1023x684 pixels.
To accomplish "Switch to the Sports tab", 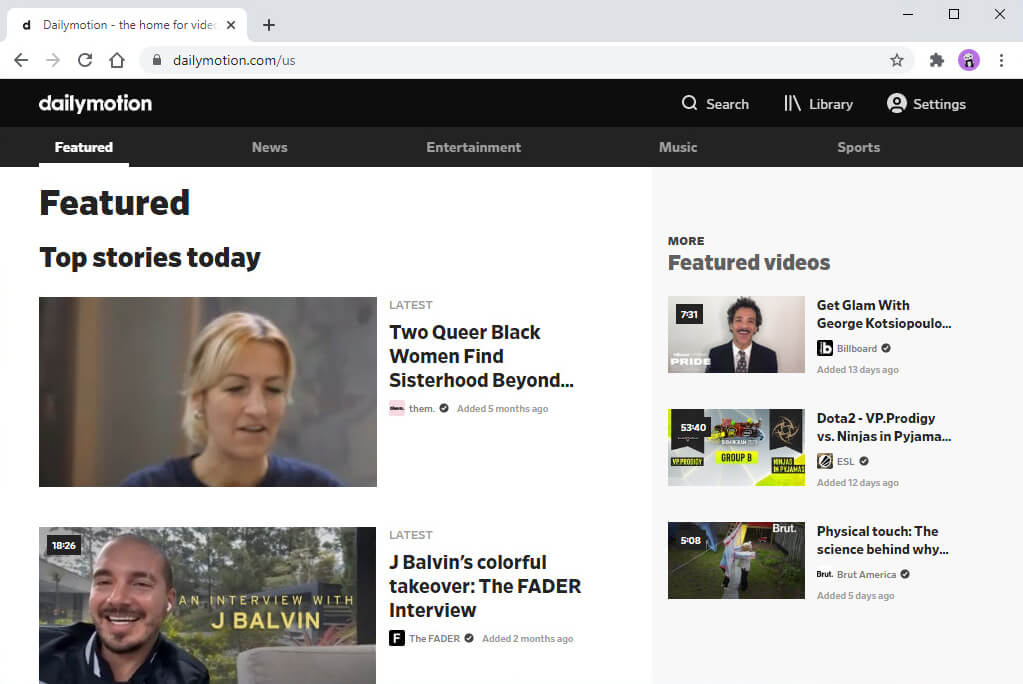I will (859, 148).
